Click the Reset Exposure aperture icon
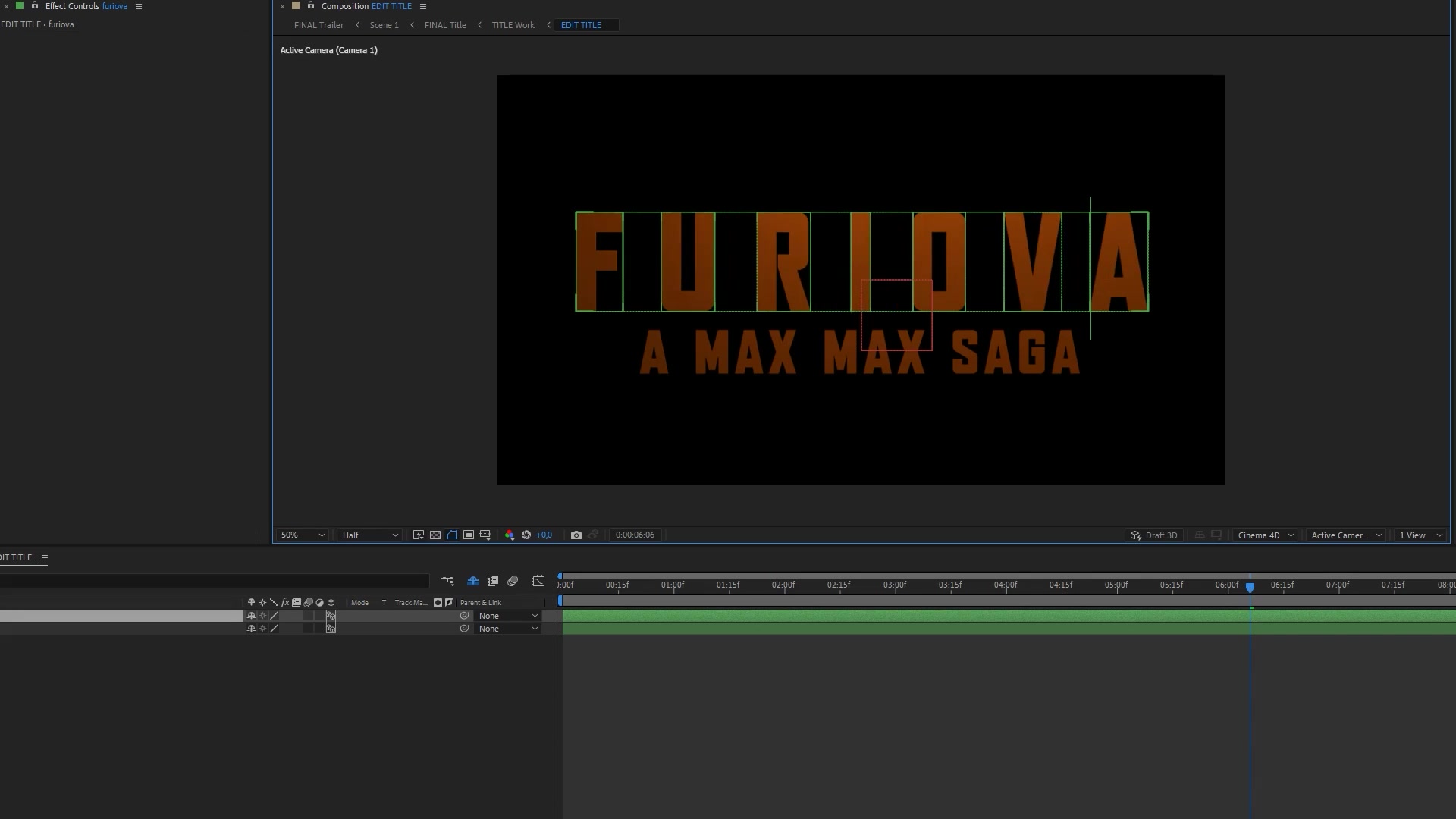Screen dimensions: 1456x819 pos(526,535)
